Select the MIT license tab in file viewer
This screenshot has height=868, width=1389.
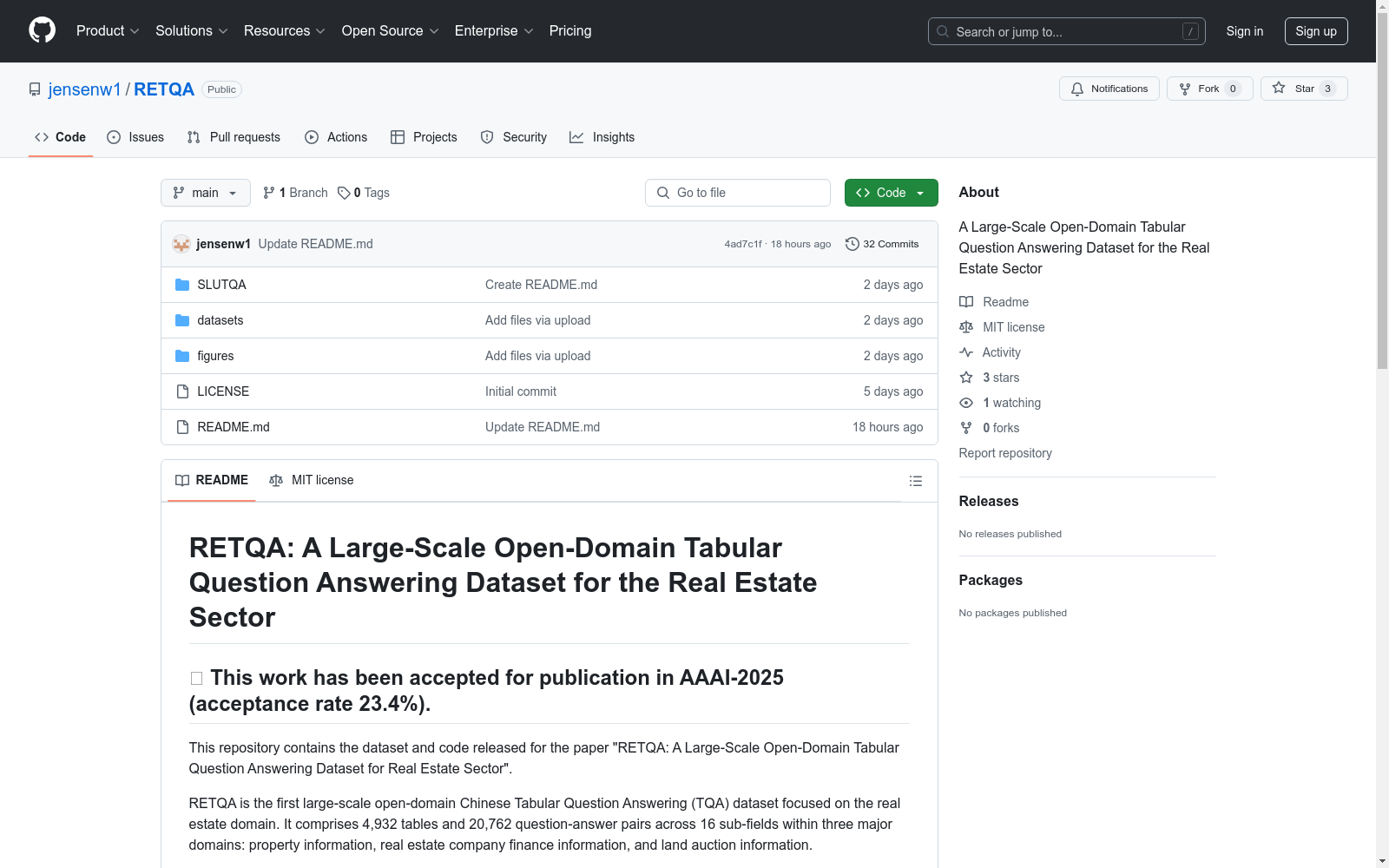point(312,480)
